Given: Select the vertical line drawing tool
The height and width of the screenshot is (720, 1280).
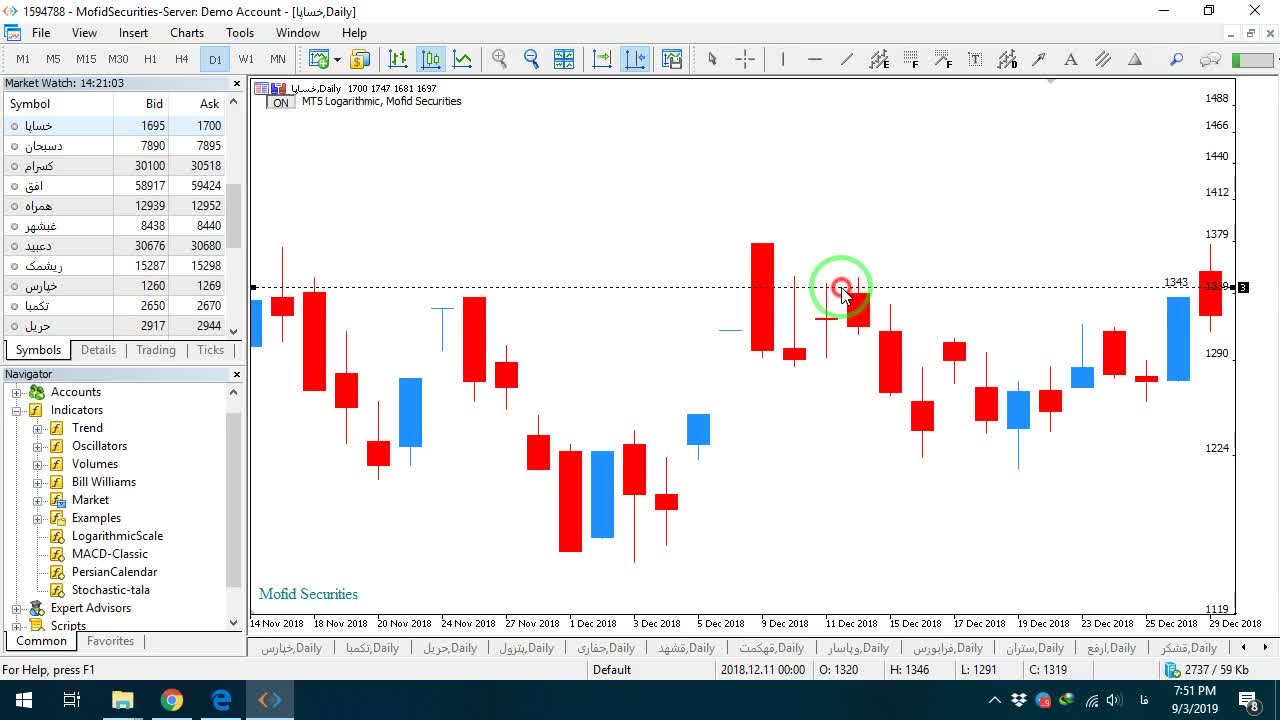Looking at the screenshot, I should click(x=782, y=59).
